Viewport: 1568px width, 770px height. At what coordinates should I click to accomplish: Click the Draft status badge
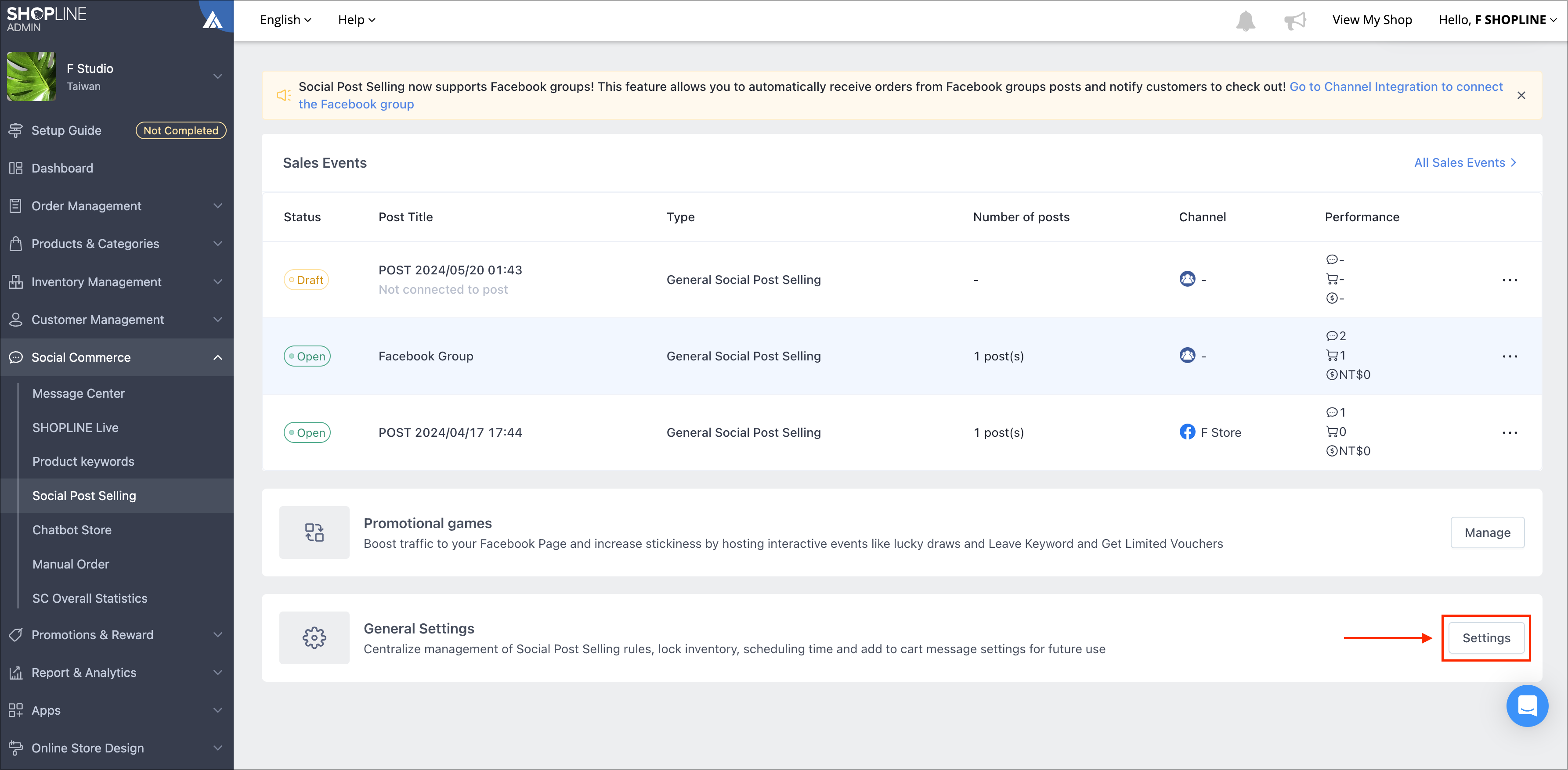pos(306,280)
